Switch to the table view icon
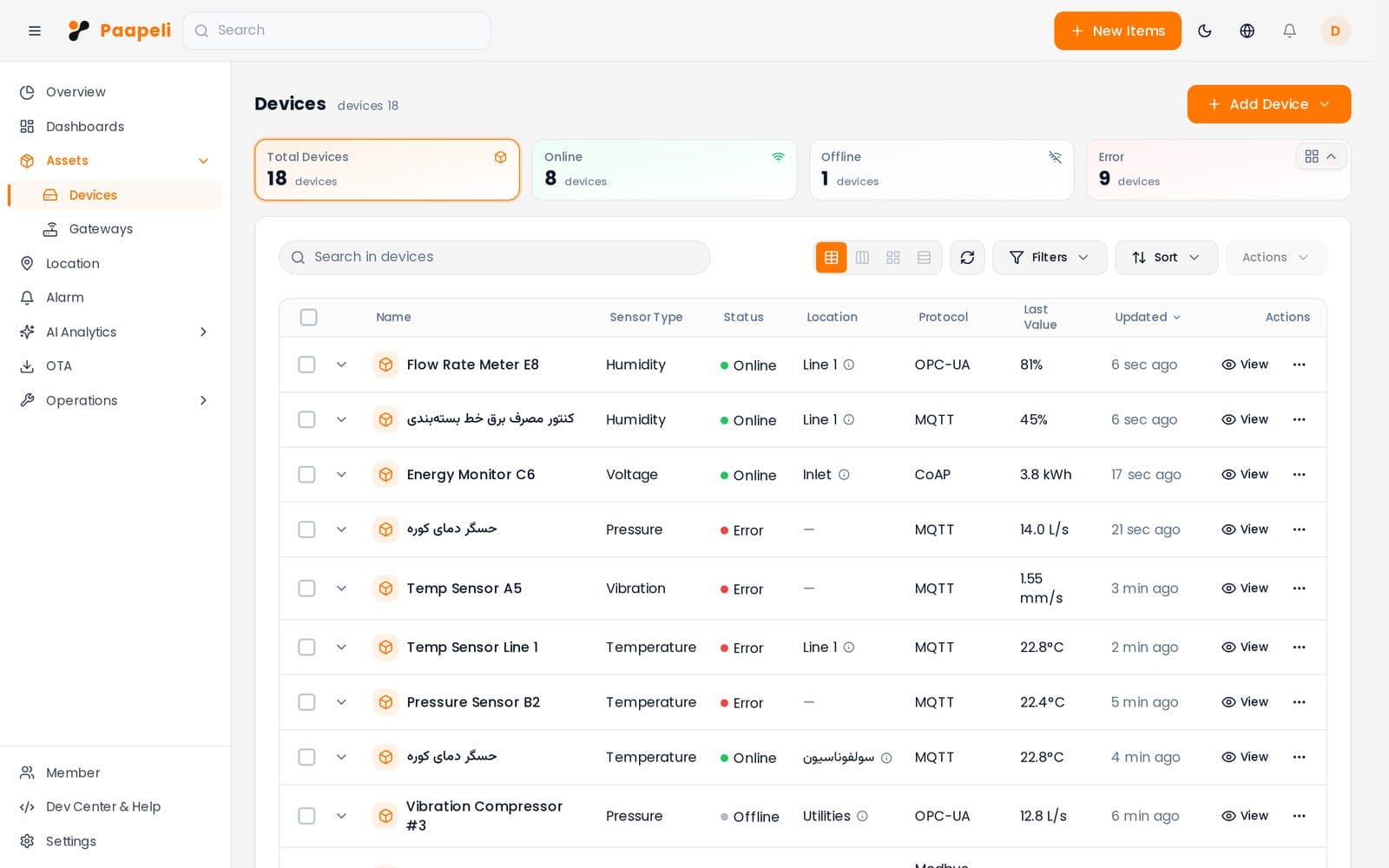Screen dimensions: 1389x868 point(831,257)
